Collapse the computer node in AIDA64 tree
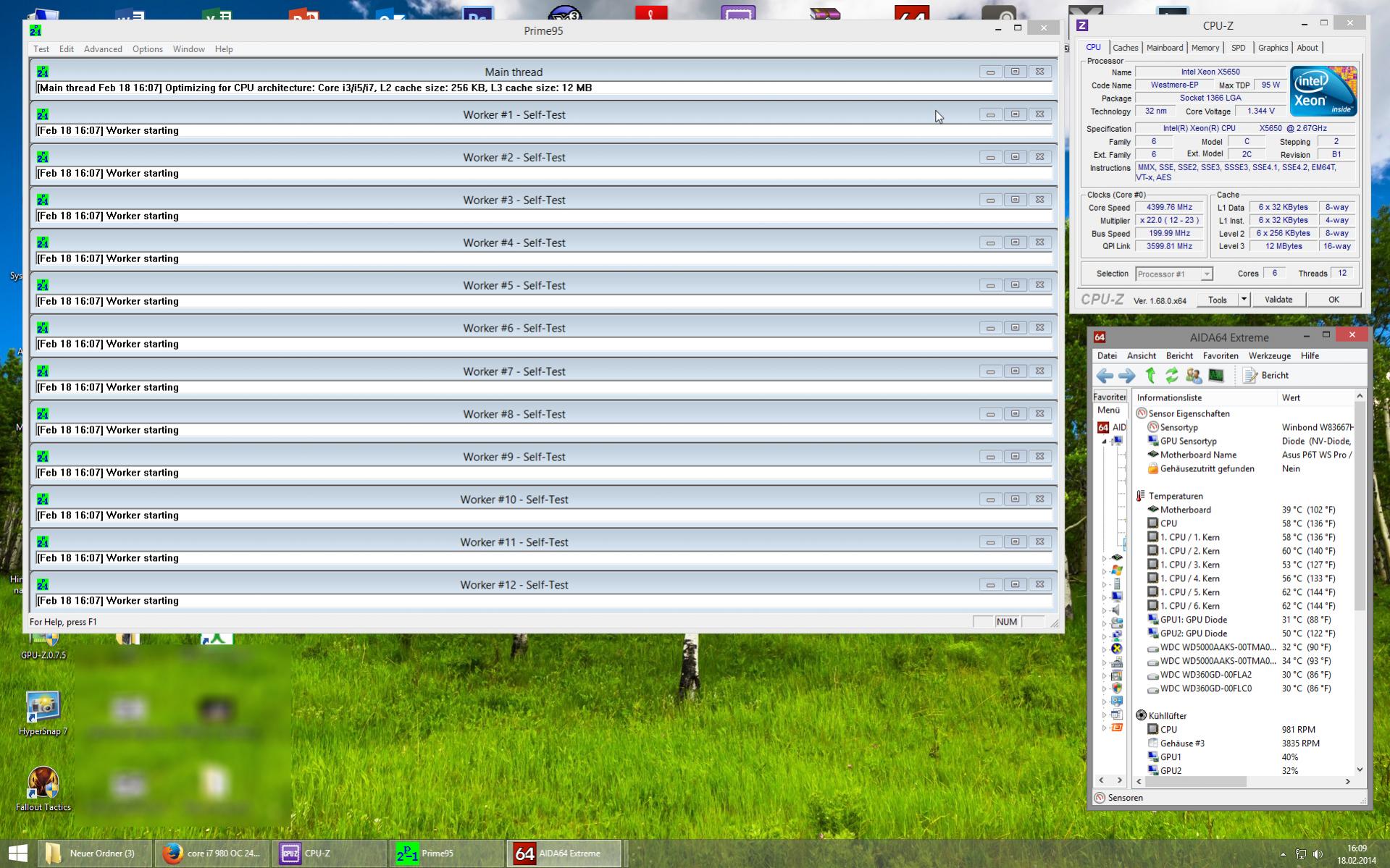Screen dimensions: 1390x868 tap(1105, 441)
